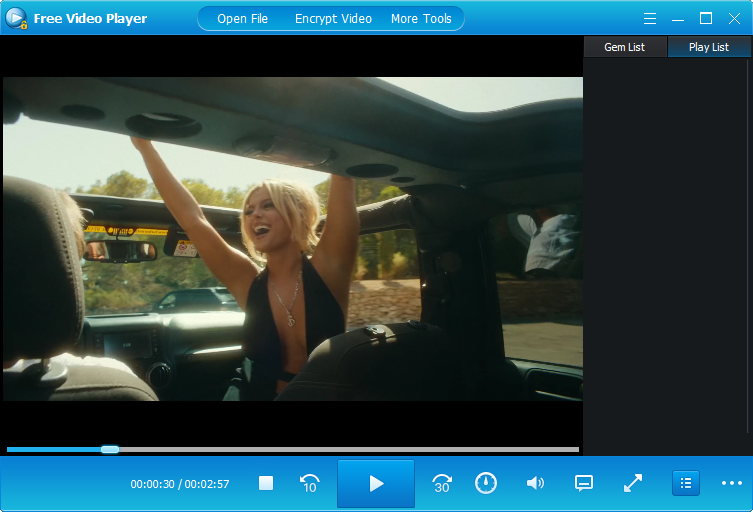753x512 pixels.
Task: Click the playlist panel scrollbar
Action: (749, 245)
